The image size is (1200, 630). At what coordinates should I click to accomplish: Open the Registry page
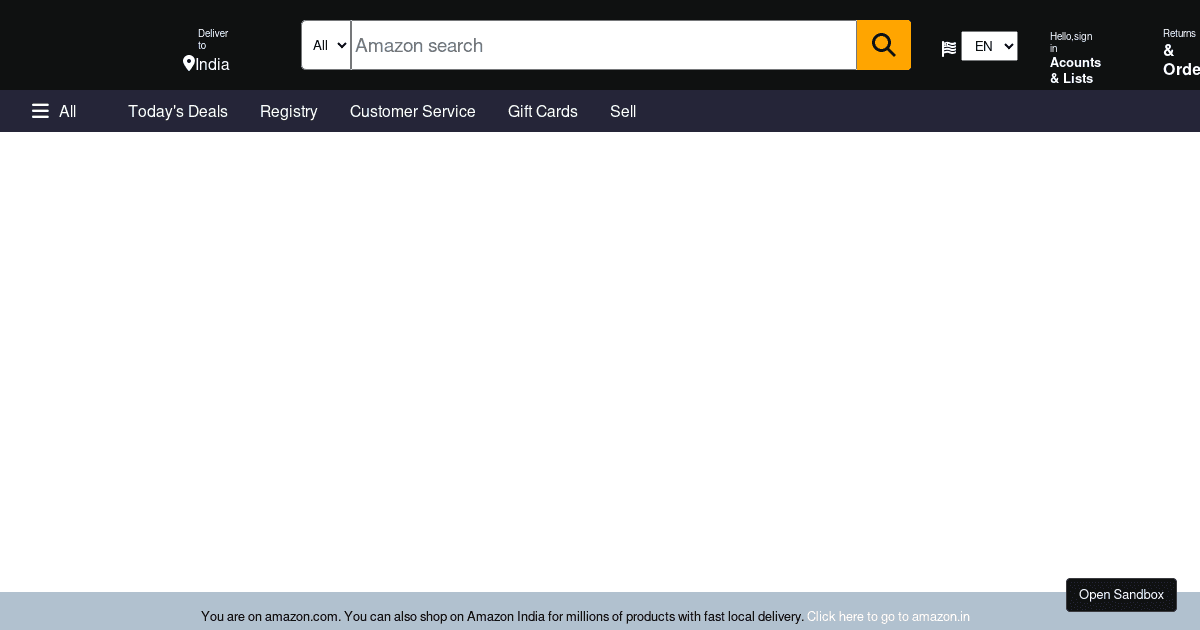tap(288, 111)
